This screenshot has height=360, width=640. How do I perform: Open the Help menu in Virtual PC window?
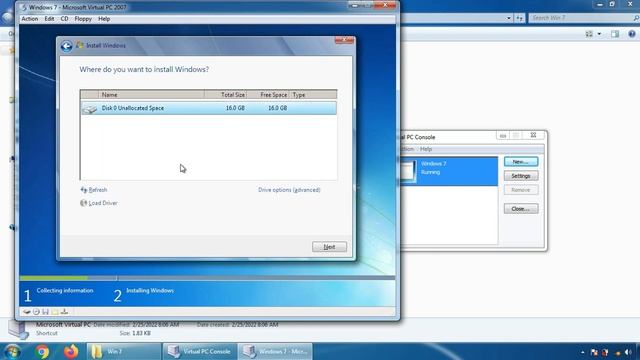tap(104, 19)
